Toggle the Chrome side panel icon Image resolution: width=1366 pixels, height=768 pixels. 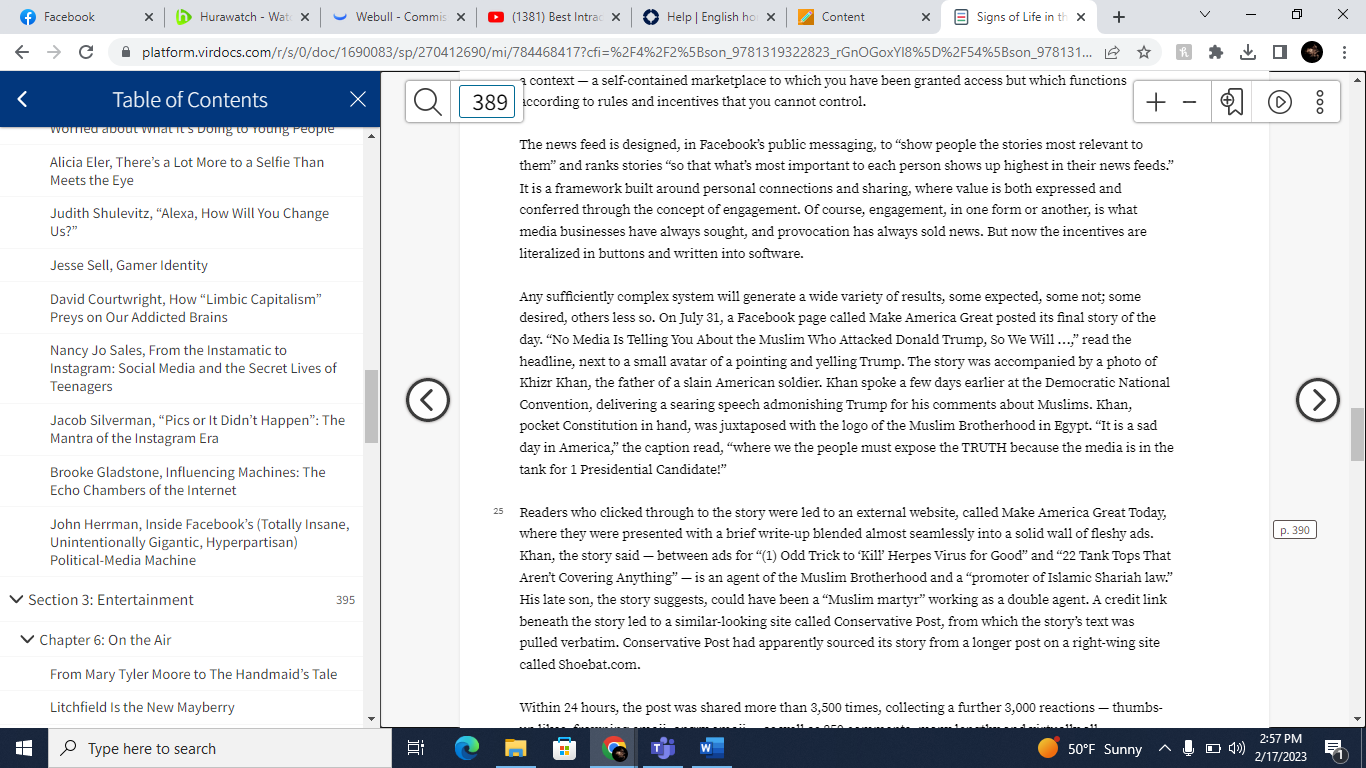1279,52
